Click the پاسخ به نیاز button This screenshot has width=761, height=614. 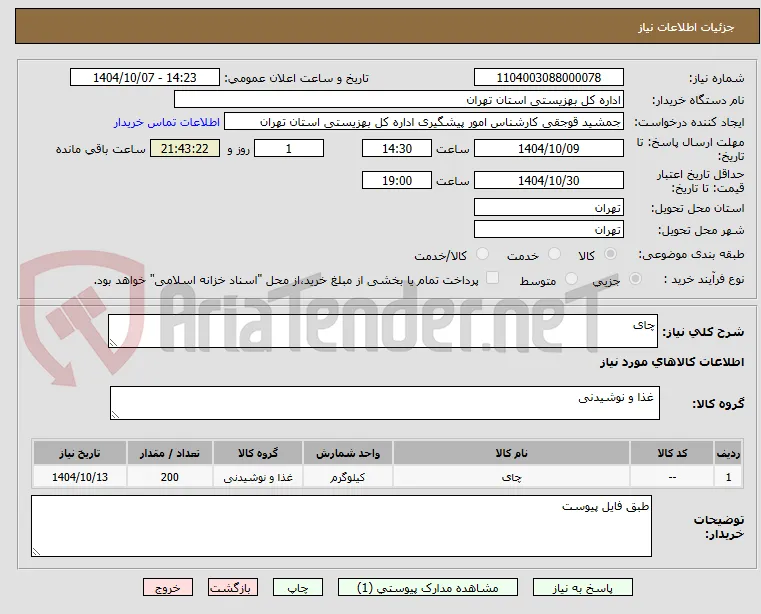coord(582,587)
